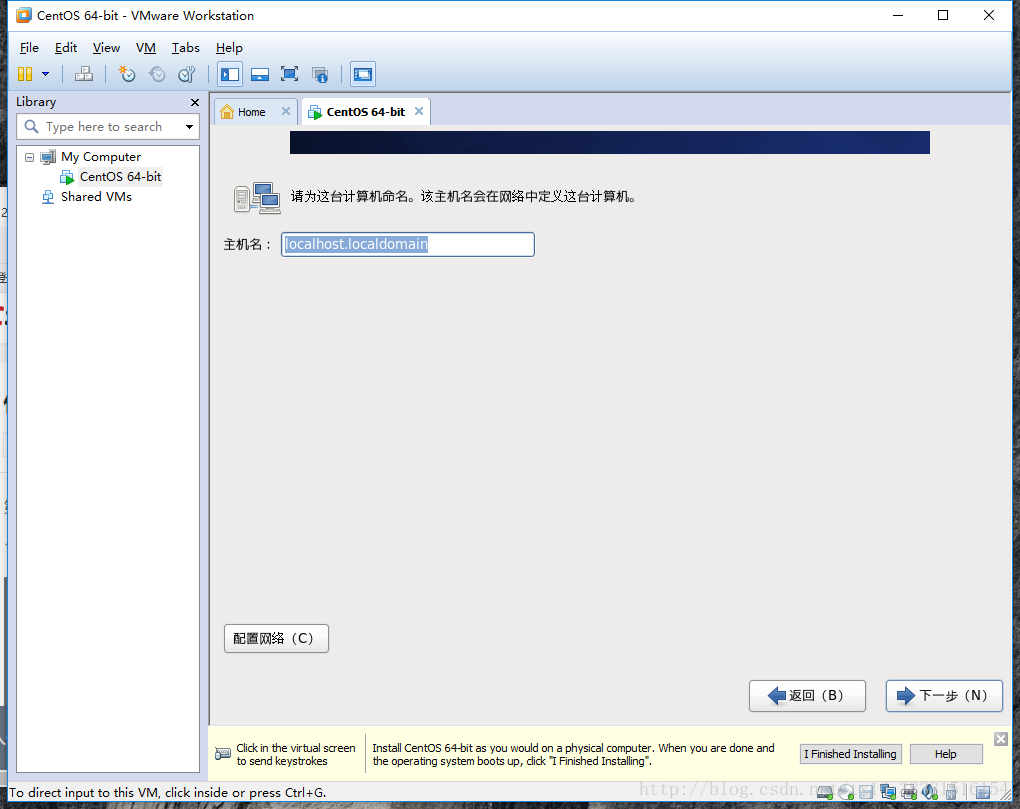The height and width of the screenshot is (809, 1020).
Task: Click the keyboard icon in hint bar
Action: pos(222,754)
